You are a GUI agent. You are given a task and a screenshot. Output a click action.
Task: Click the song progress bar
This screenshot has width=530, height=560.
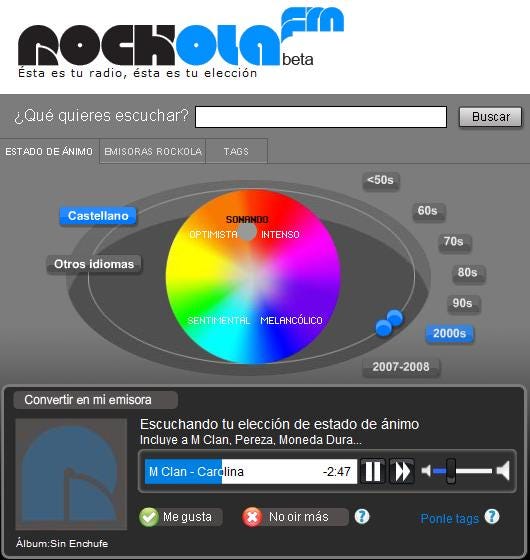tap(251, 471)
